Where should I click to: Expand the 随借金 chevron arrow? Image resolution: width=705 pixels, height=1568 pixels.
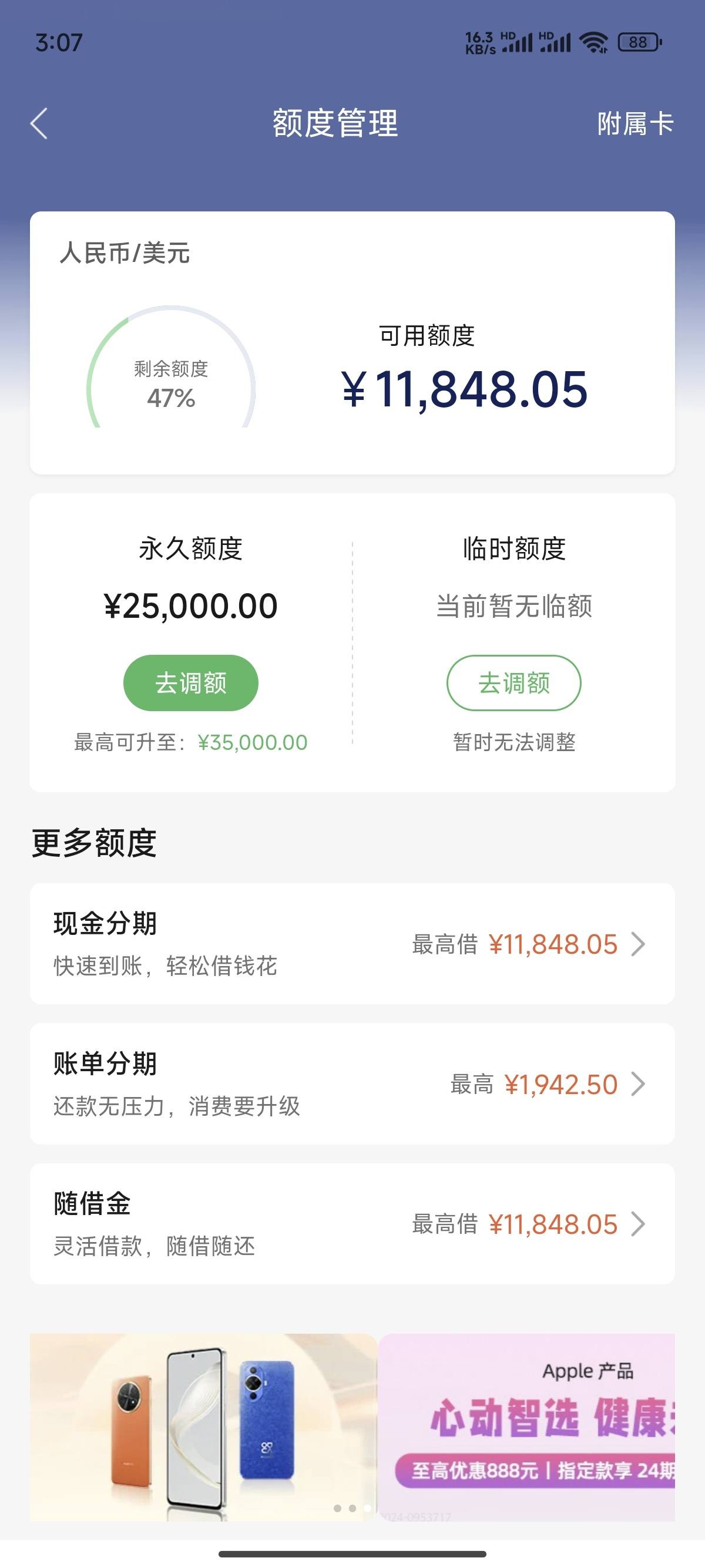[x=638, y=1224]
